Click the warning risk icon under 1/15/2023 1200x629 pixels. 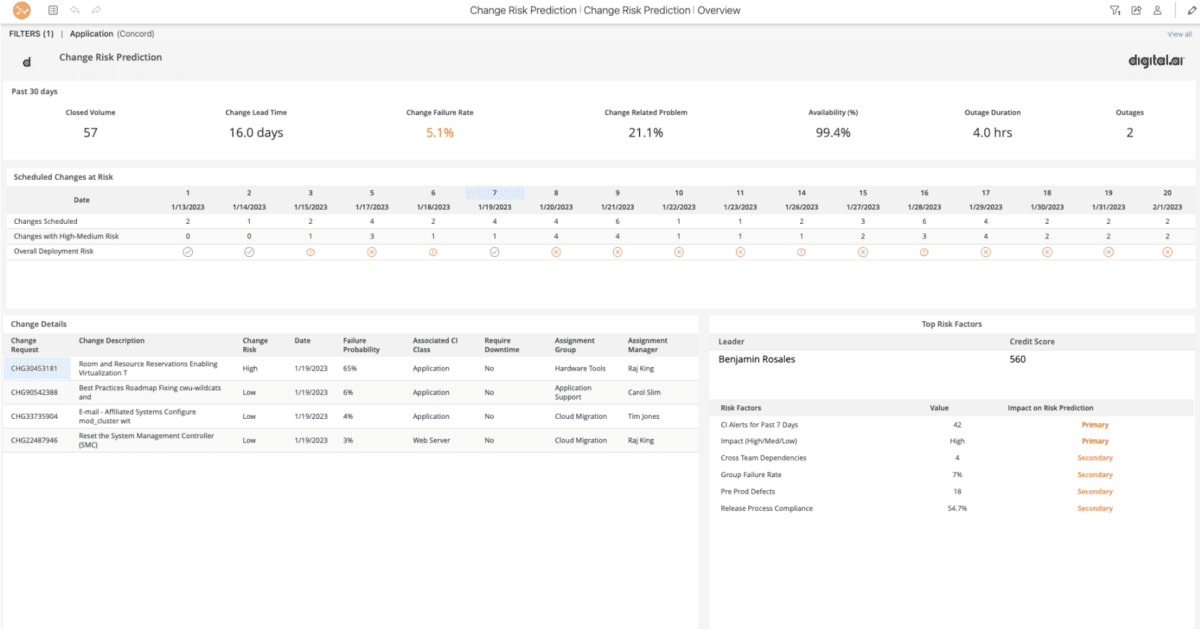coord(310,252)
